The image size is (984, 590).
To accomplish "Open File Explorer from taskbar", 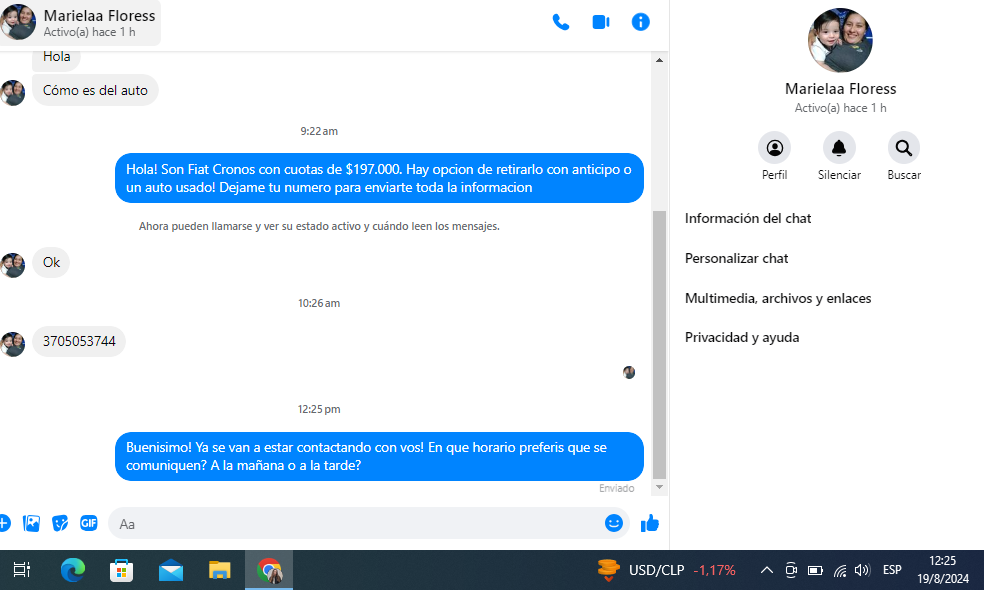I will 220,570.
